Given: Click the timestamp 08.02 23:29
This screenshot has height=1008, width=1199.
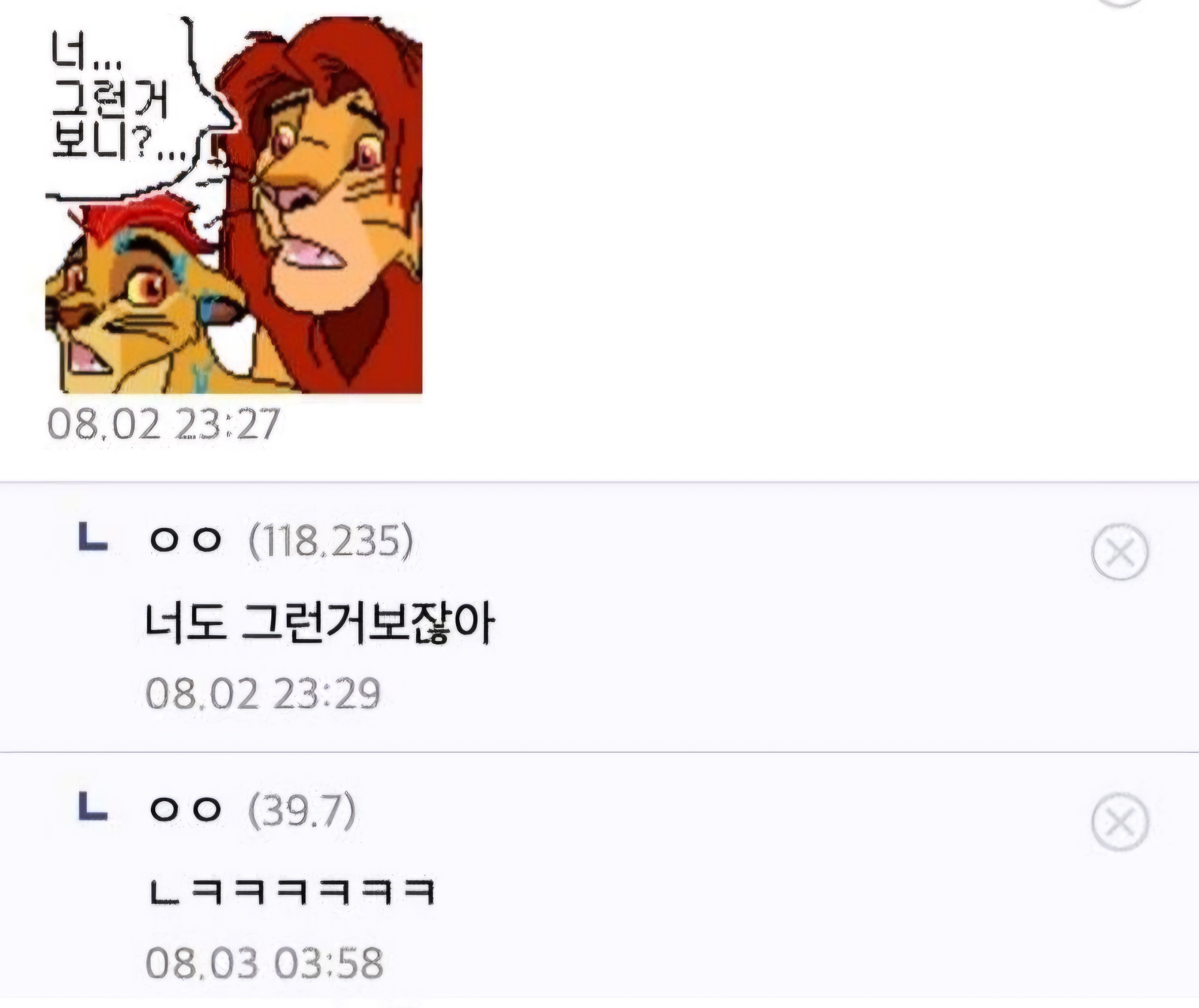Looking at the screenshot, I should point(263,693).
